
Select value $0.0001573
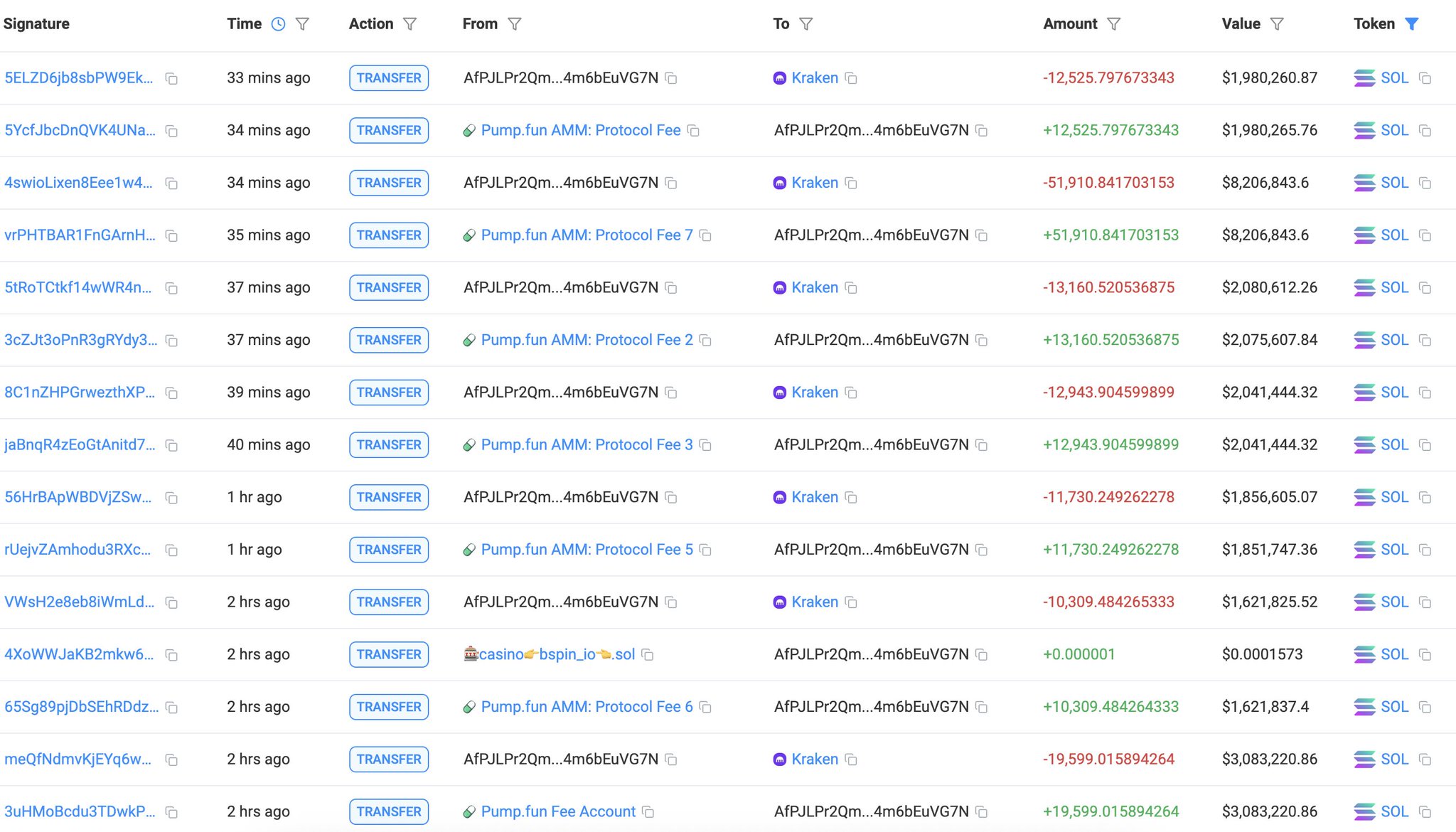(x=1262, y=654)
